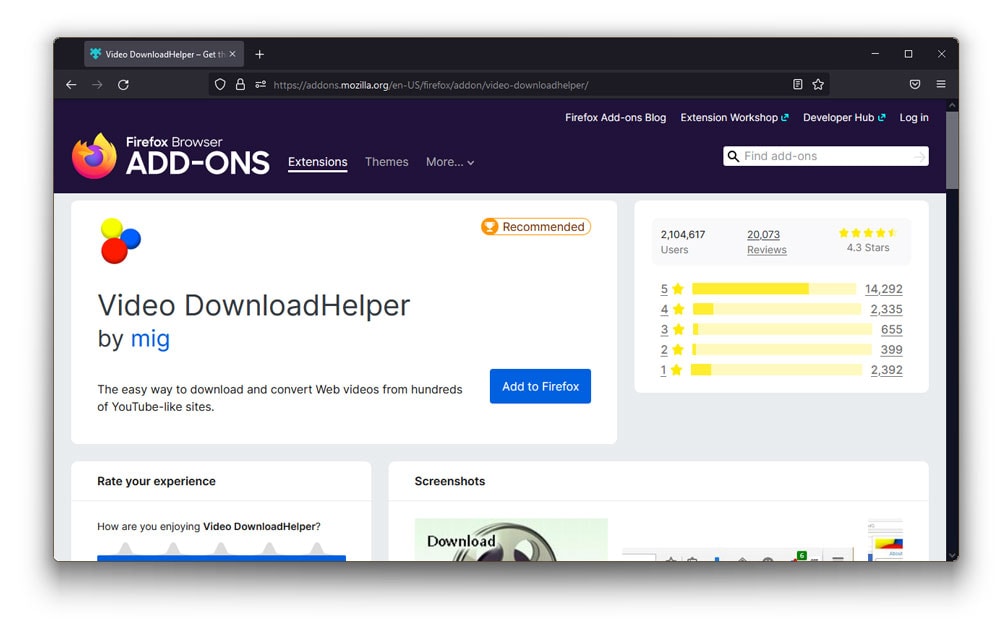Click the Video DownloadHelper heading
Viewport: 1000px width, 633px height.
(254, 305)
